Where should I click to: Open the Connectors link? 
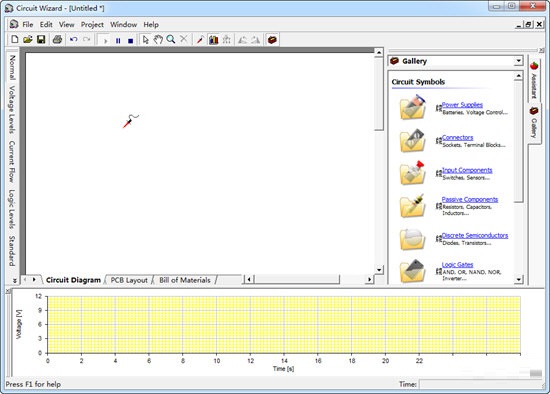[457, 138]
